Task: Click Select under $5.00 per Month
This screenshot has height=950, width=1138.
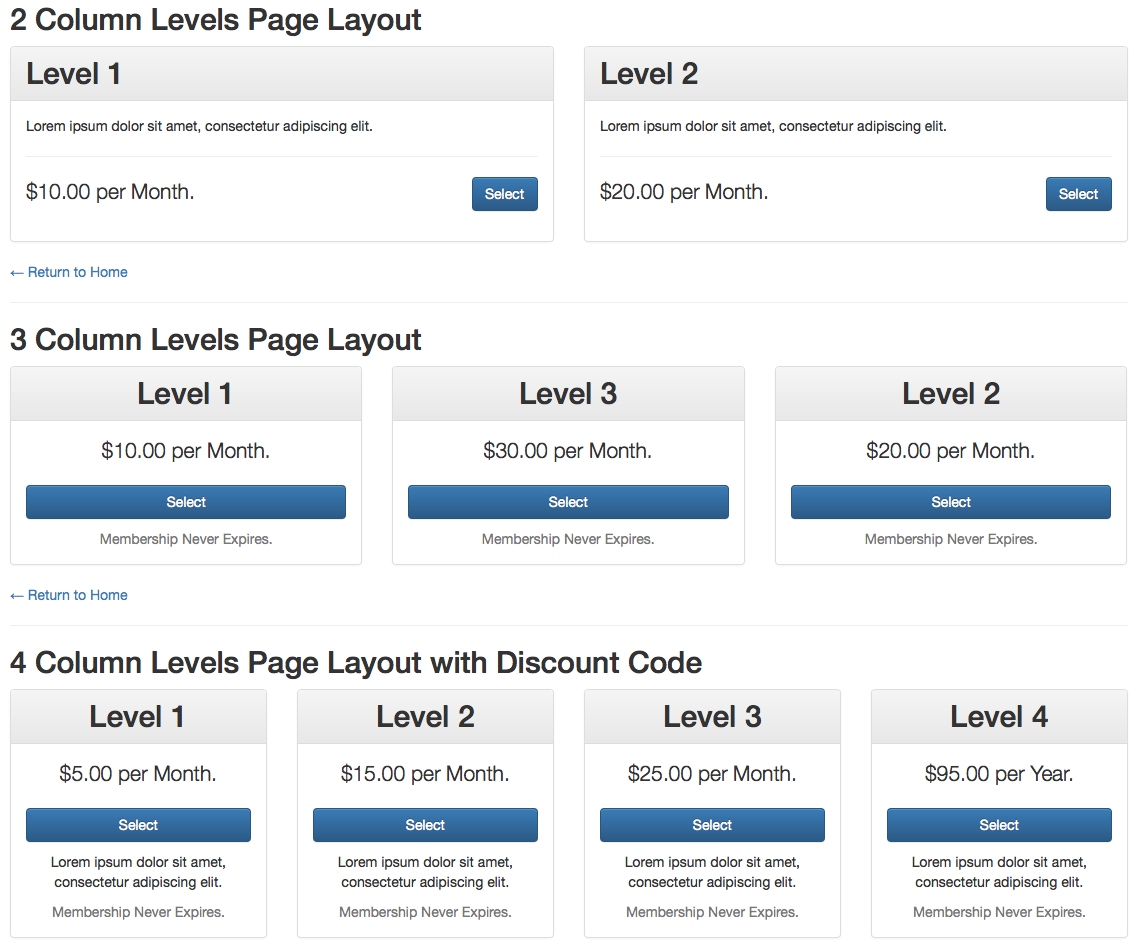Action: pyautogui.click(x=138, y=825)
